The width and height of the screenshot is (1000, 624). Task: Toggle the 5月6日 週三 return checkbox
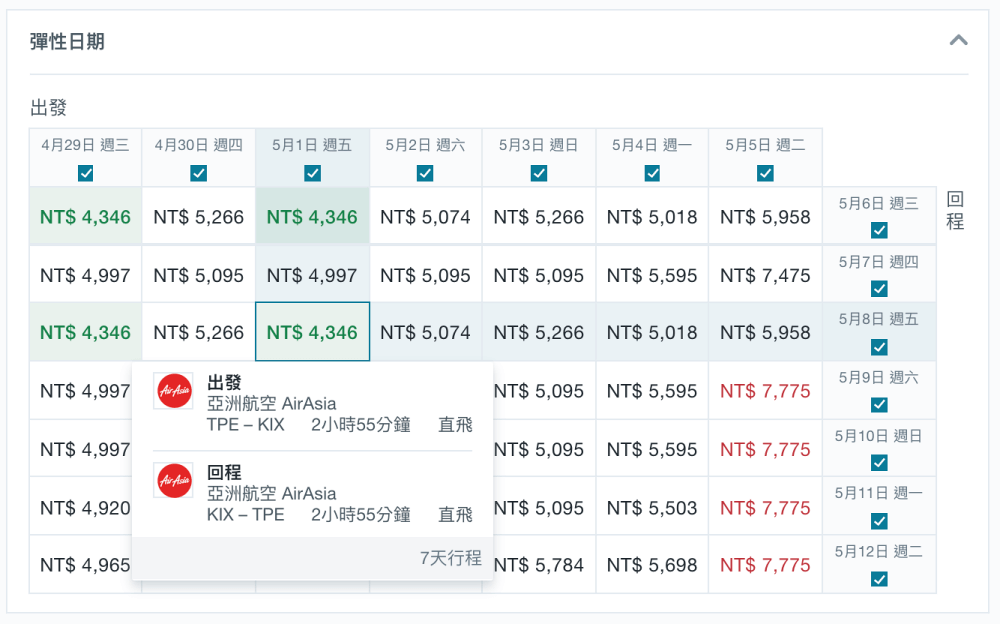(x=879, y=230)
